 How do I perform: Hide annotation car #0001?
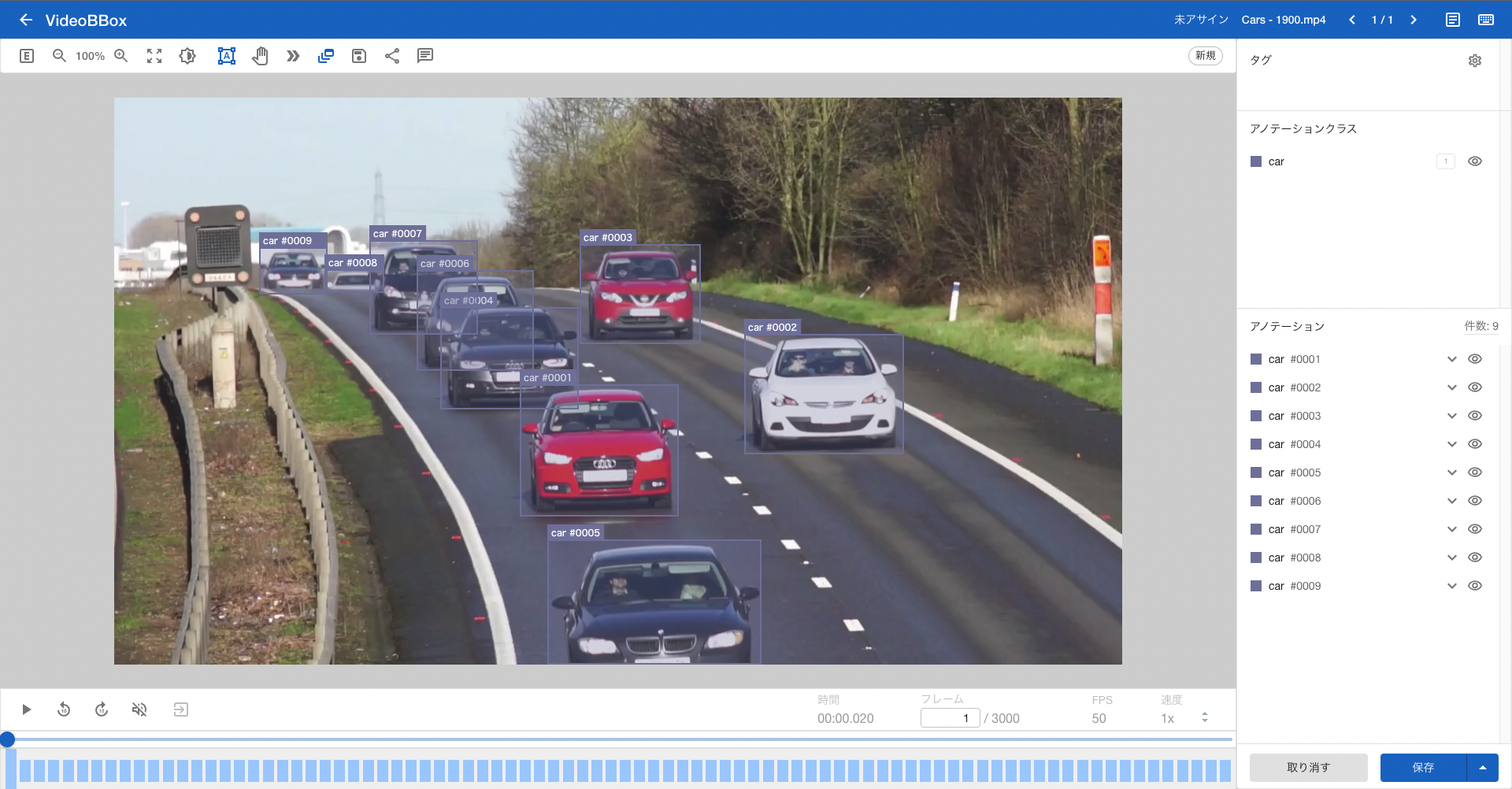point(1475,359)
